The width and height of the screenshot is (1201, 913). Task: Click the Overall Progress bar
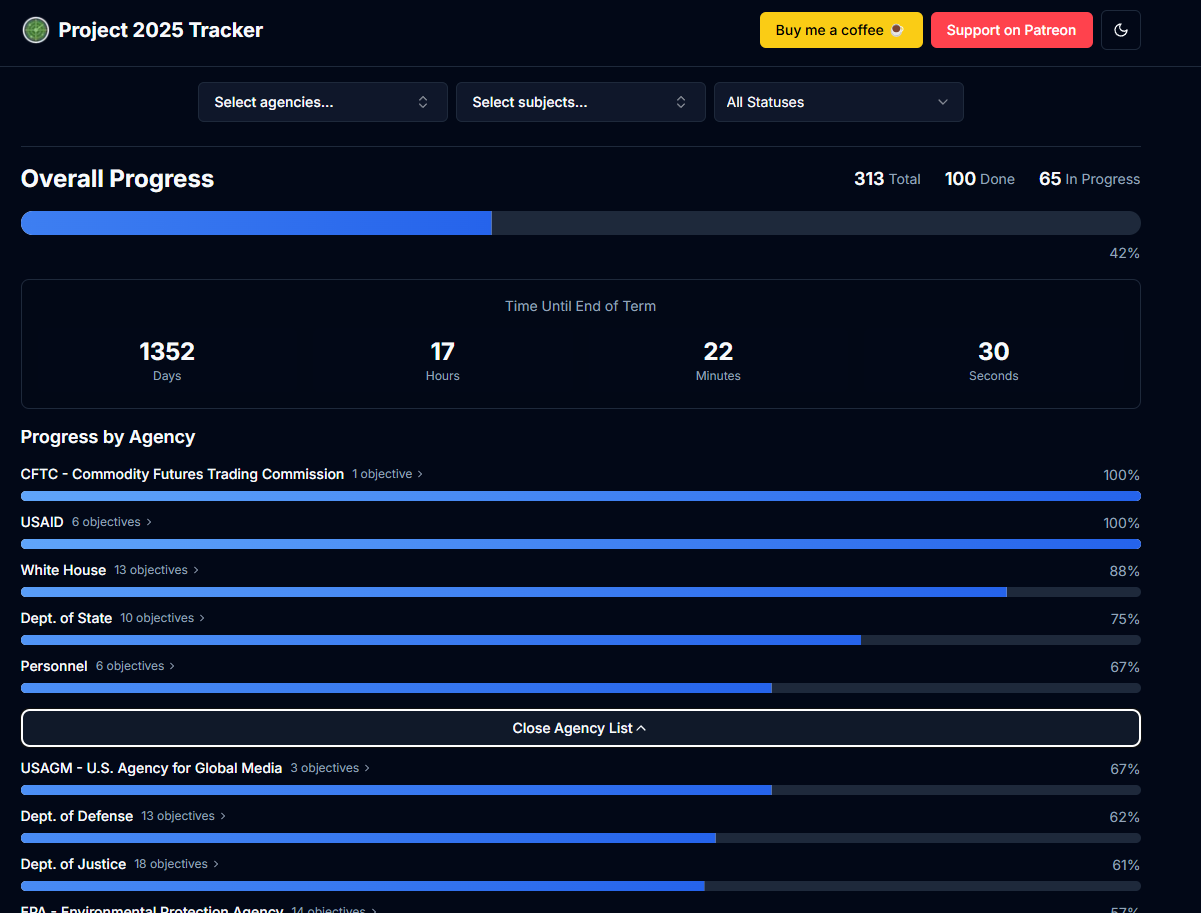(x=581, y=223)
